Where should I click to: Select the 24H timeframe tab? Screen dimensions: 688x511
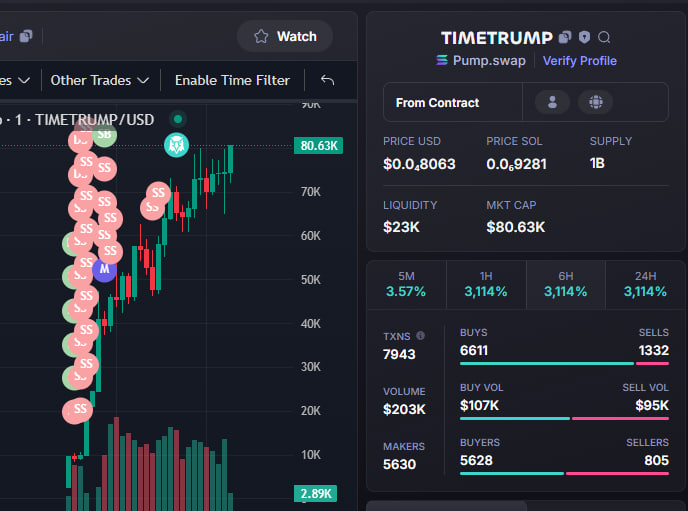point(645,284)
